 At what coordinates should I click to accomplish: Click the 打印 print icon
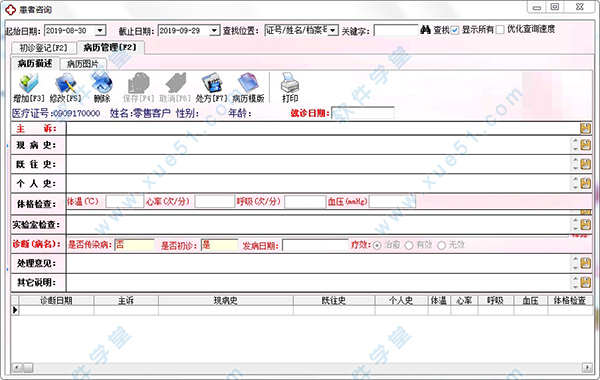(x=290, y=83)
